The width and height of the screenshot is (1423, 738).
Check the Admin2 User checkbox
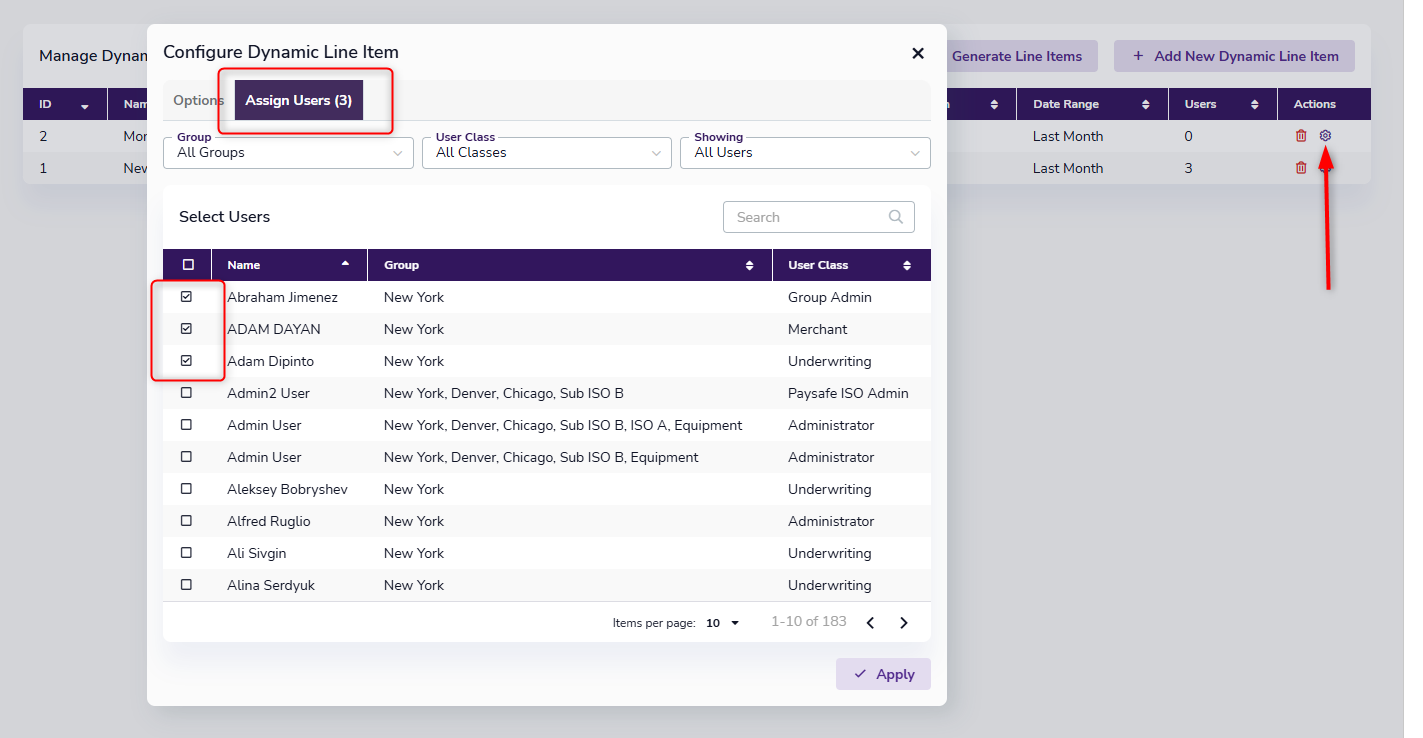pos(187,393)
